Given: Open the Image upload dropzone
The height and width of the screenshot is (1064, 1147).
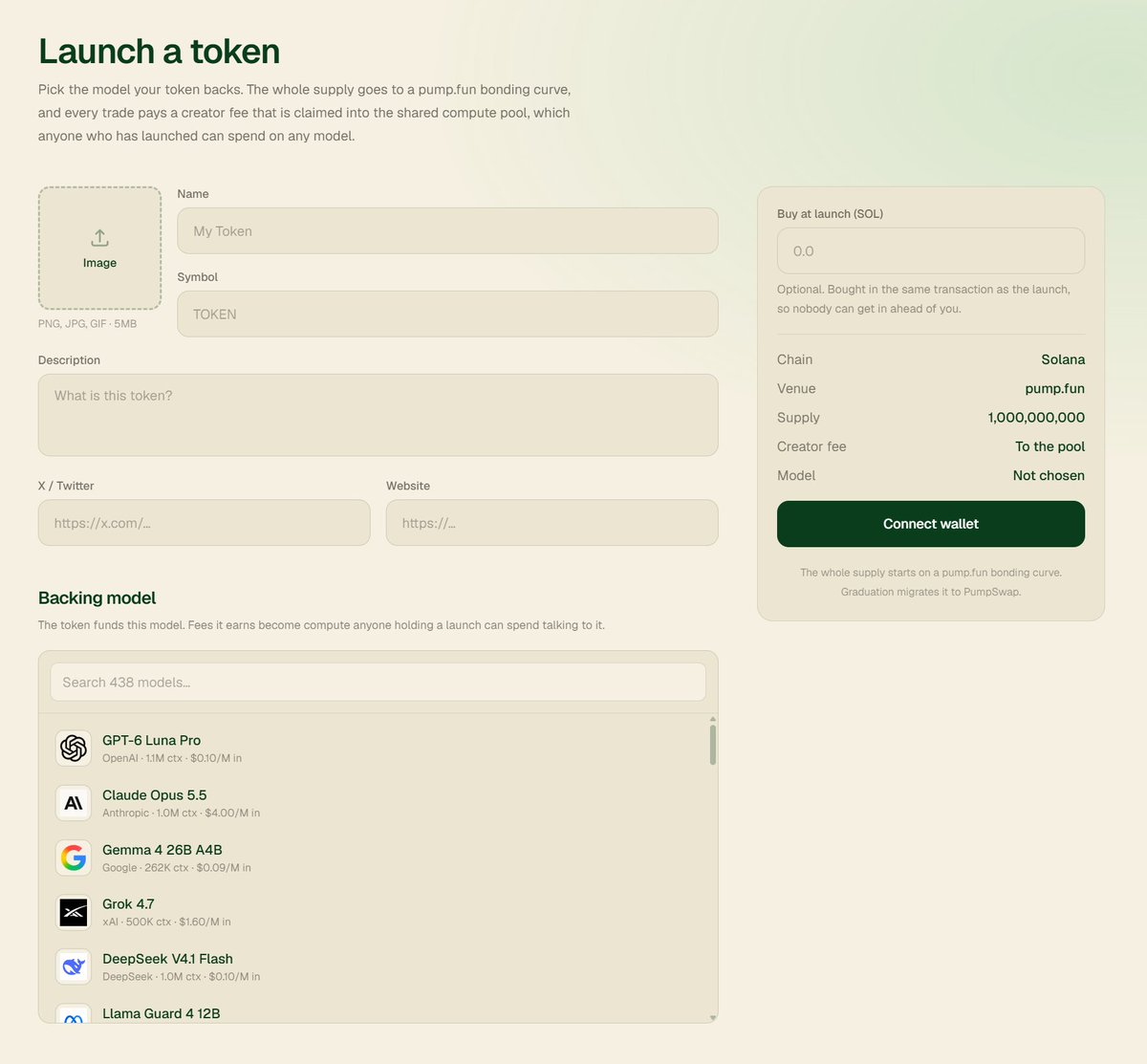Looking at the screenshot, I should tap(99, 249).
